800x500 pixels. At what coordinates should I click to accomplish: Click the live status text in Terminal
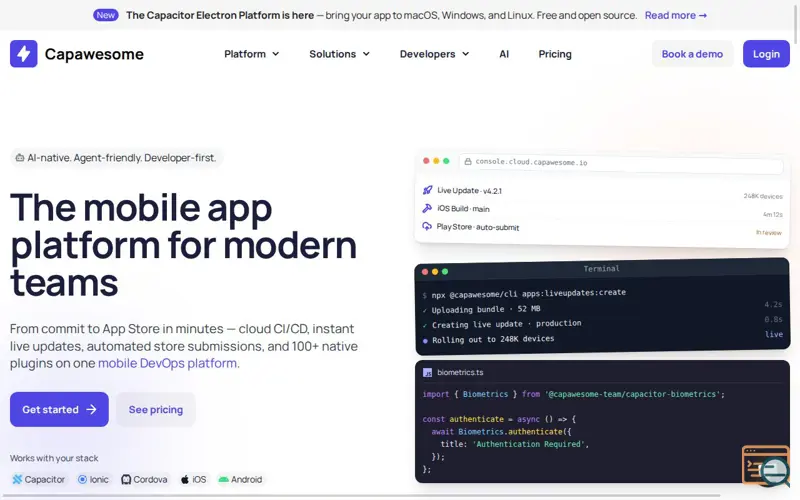click(x=773, y=334)
